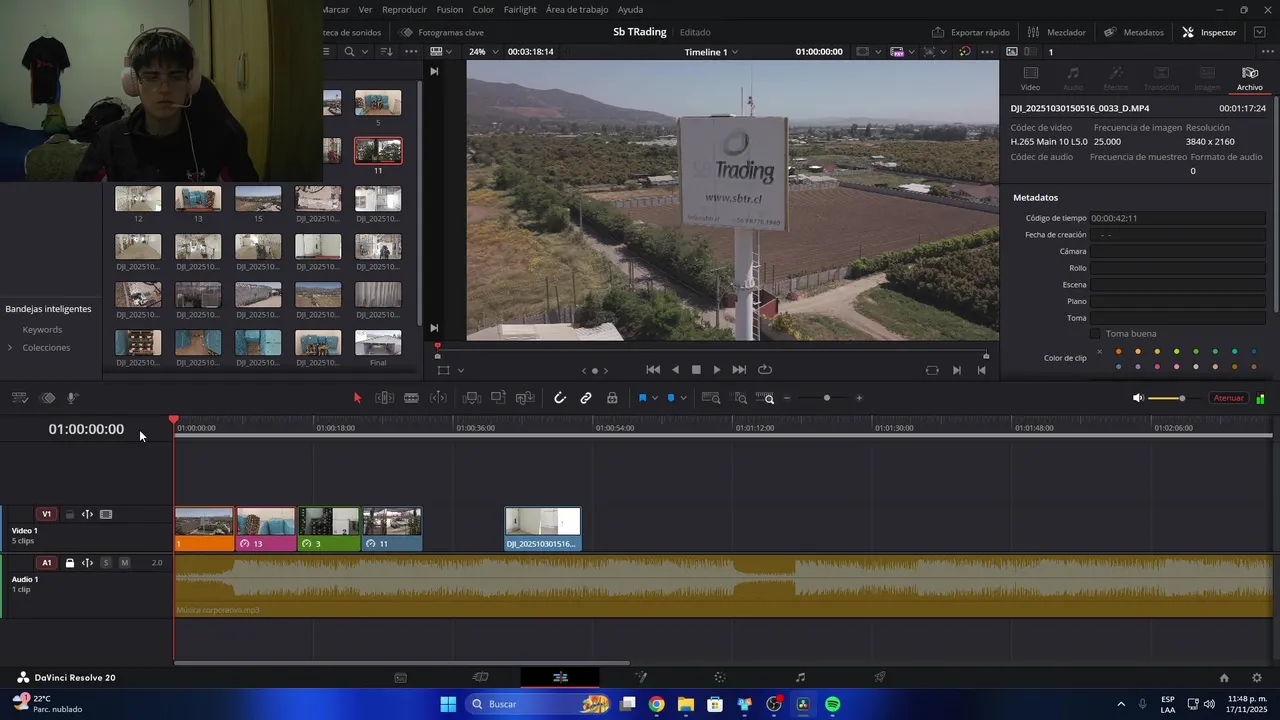Screen dimensions: 1280x720
Task: Open timeline view options icon
Action: [x=19, y=398]
